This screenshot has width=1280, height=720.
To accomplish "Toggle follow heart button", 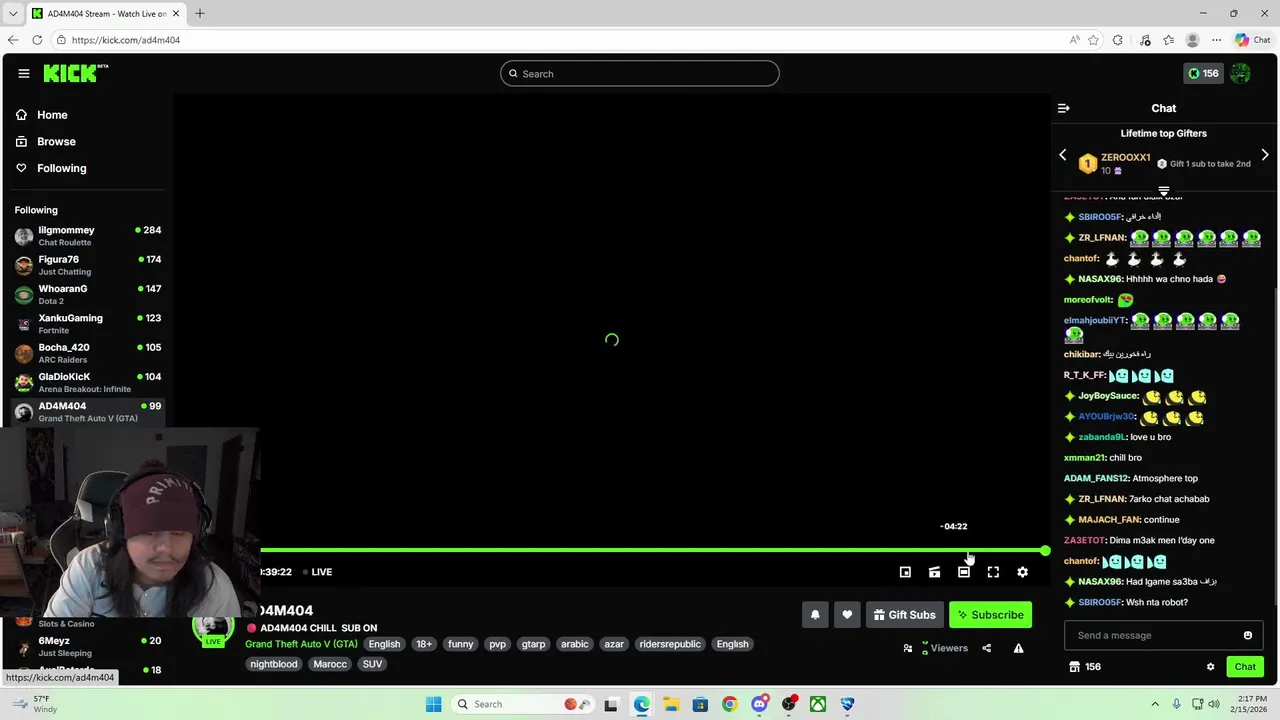I will tap(847, 615).
